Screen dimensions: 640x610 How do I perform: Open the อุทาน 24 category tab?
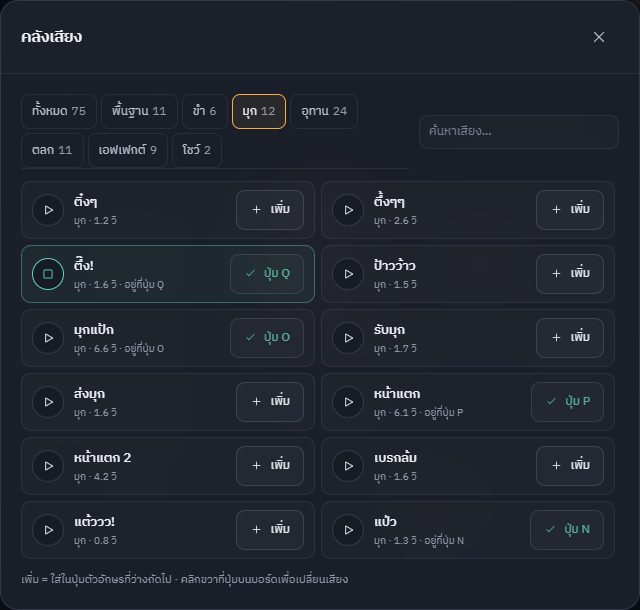point(324,111)
